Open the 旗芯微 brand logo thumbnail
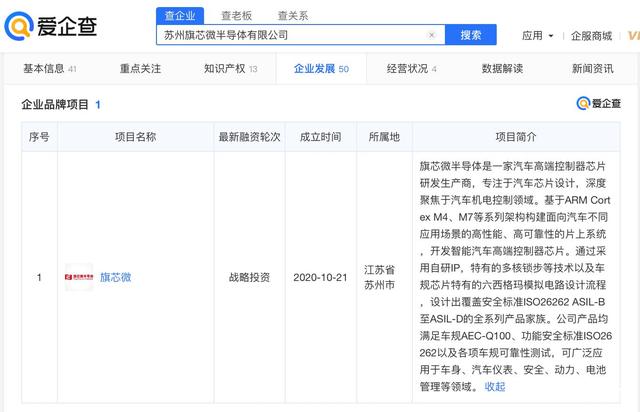 coord(79,277)
